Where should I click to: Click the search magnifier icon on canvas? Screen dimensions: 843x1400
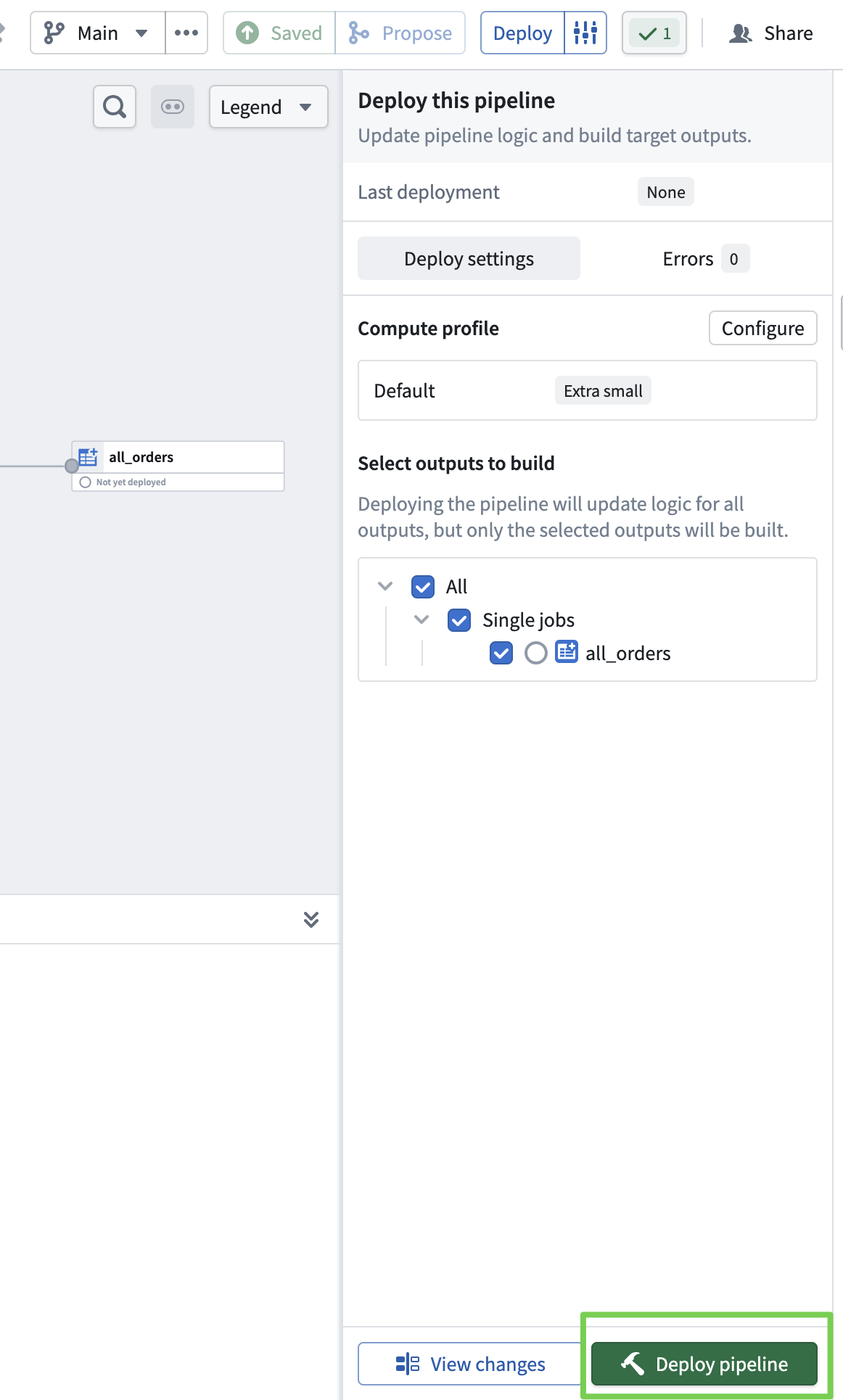[115, 107]
